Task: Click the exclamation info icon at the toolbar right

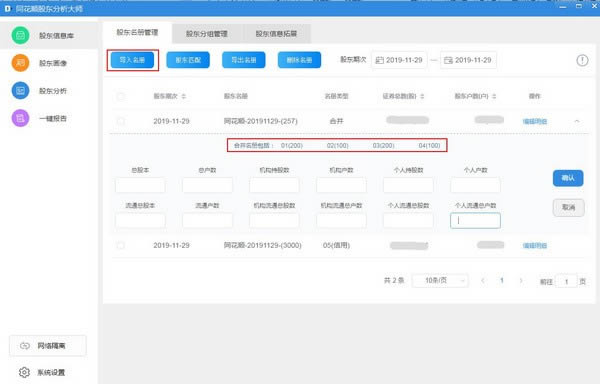Action: [582, 60]
